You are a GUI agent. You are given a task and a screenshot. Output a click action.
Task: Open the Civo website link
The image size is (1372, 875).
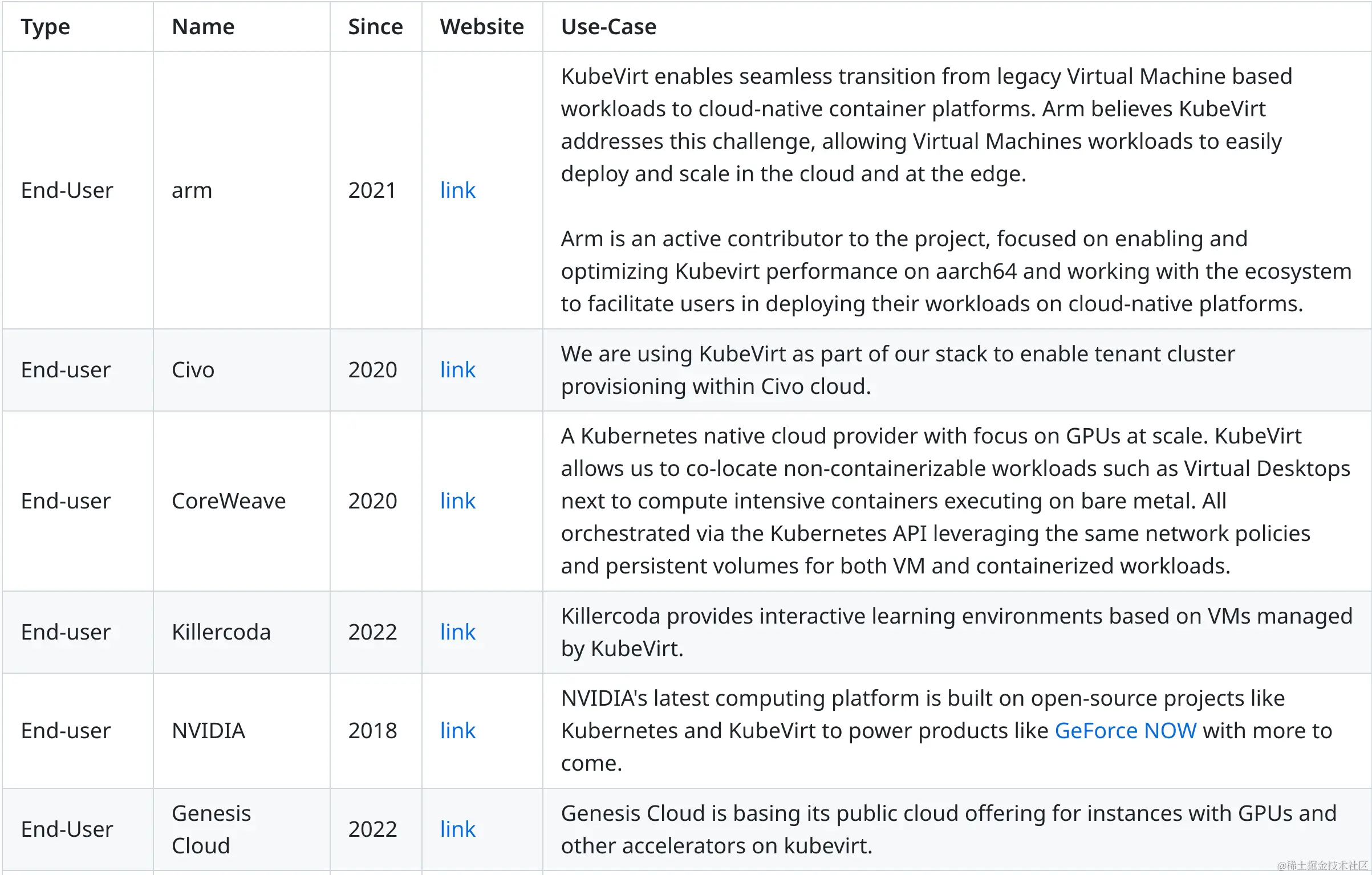[x=457, y=370]
